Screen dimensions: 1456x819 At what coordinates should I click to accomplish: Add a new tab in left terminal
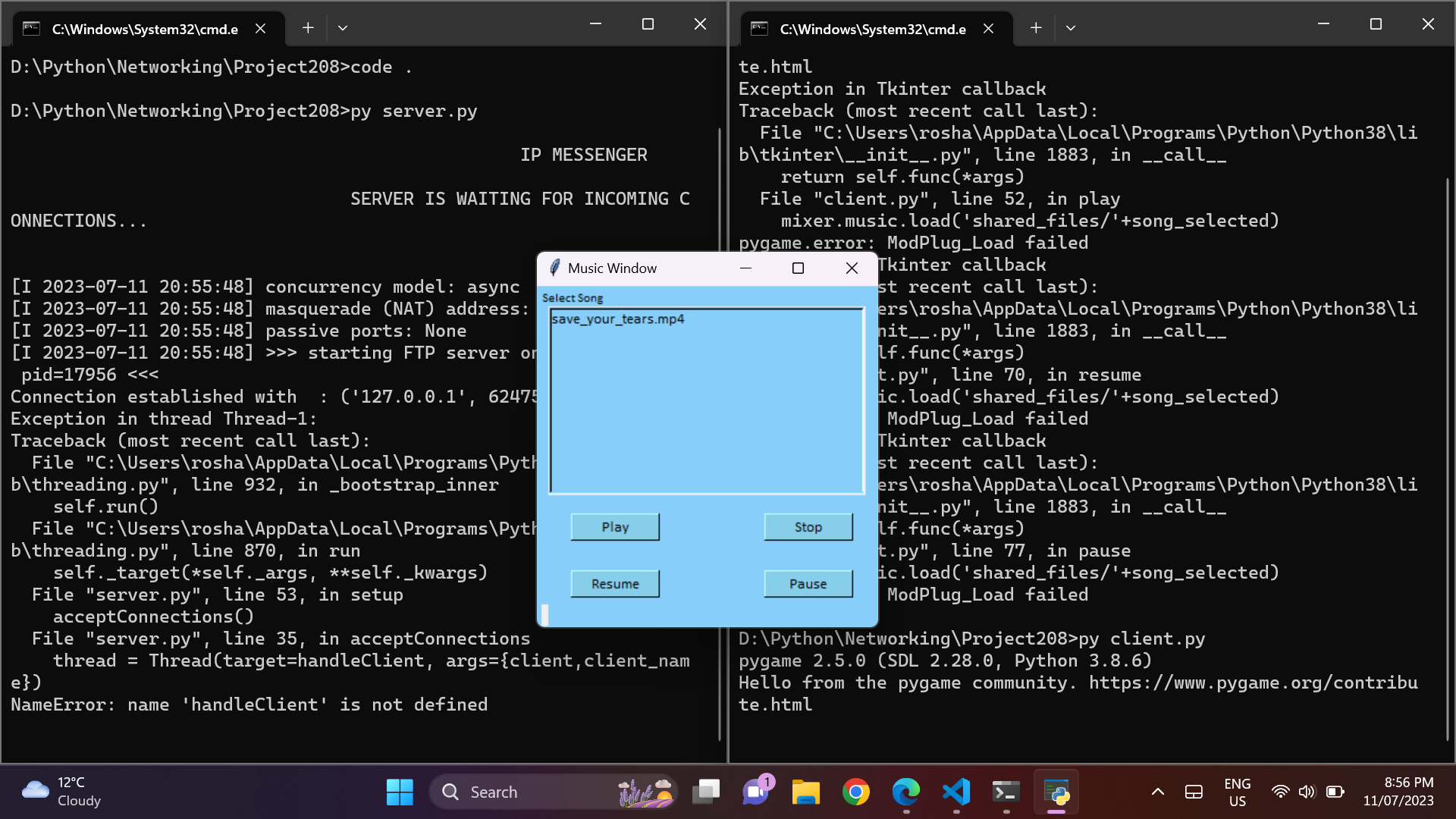[x=308, y=28]
